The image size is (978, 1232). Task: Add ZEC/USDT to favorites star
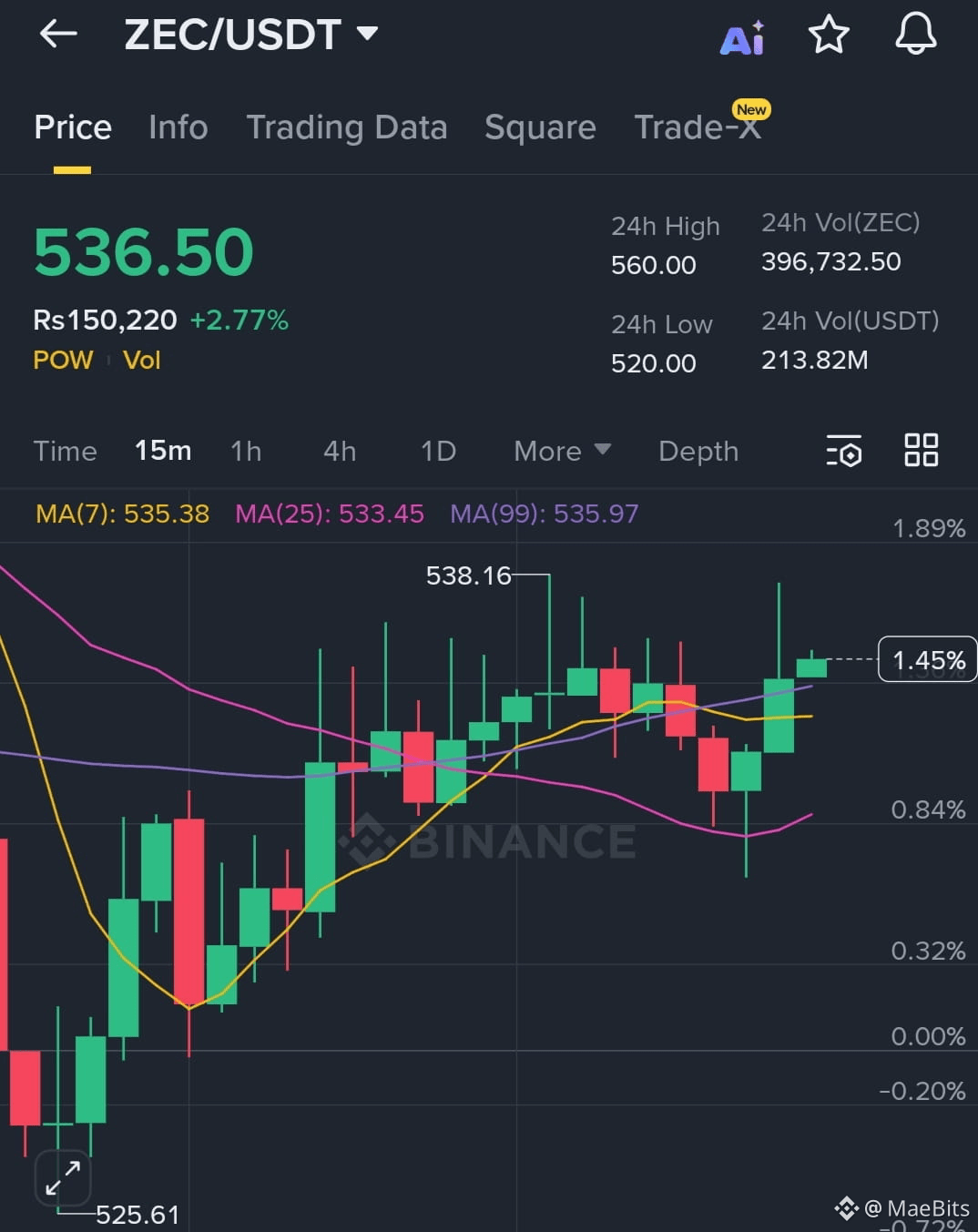pos(829,35)
